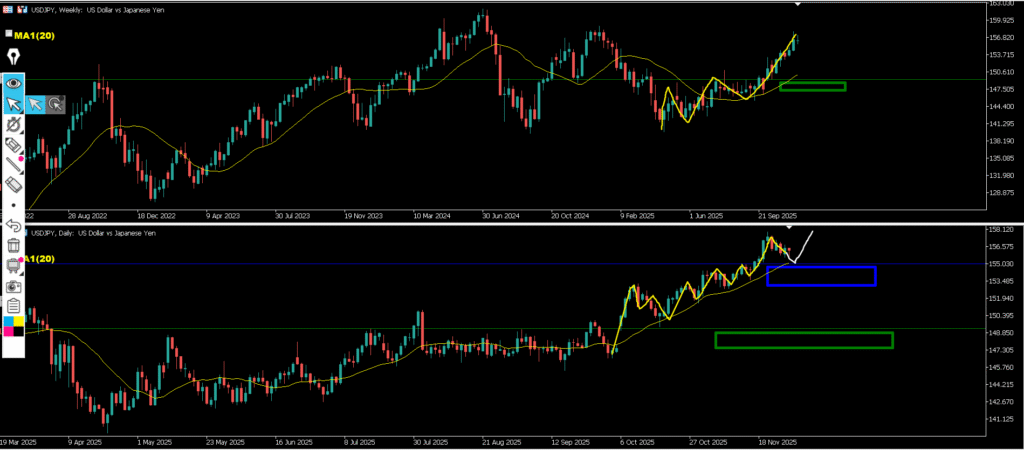
Task: Open the clipboard notes icon
Action: click(14, 306)
